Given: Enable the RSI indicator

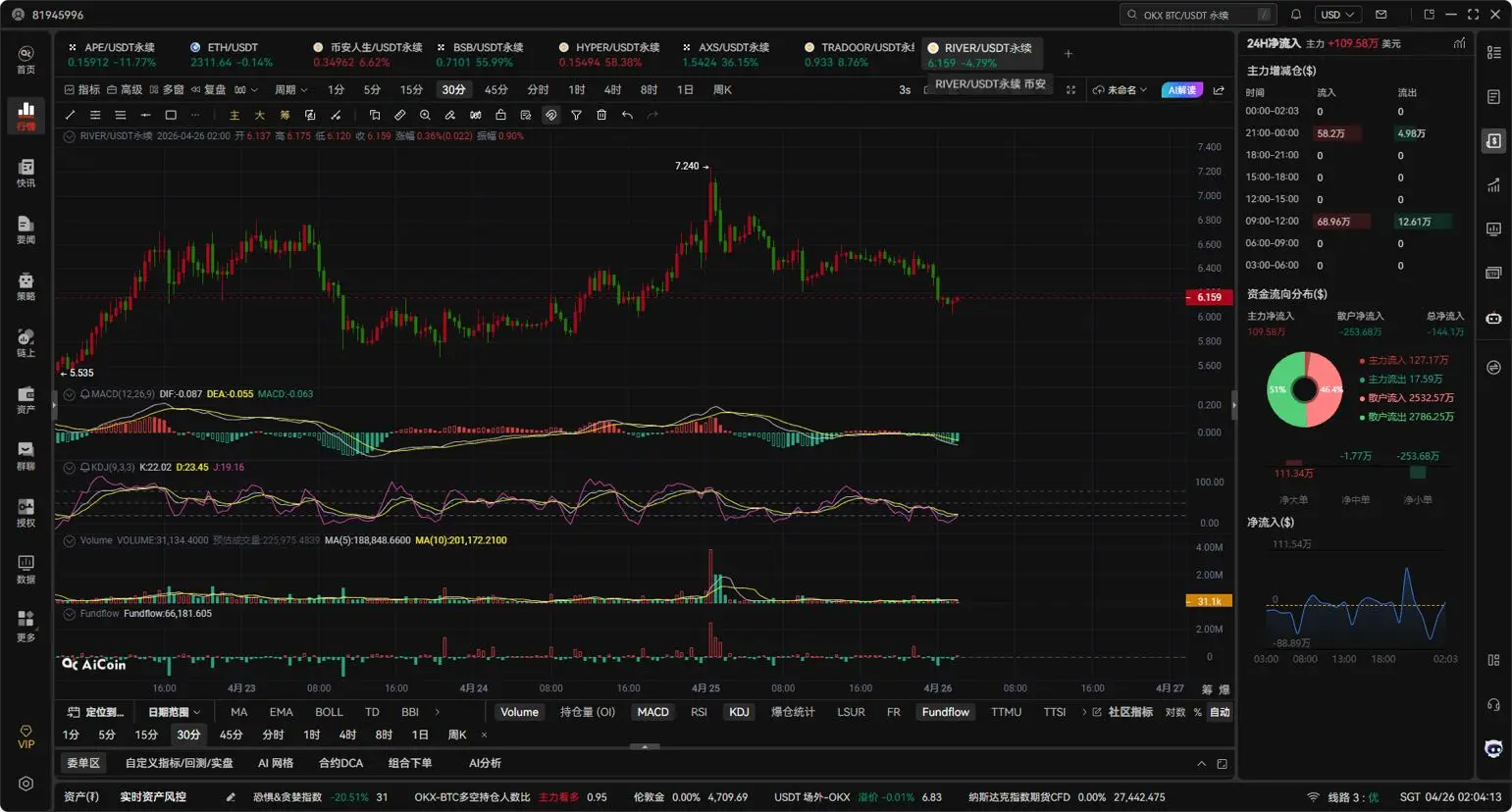Looking at the screenshot, I should point(699,712).
